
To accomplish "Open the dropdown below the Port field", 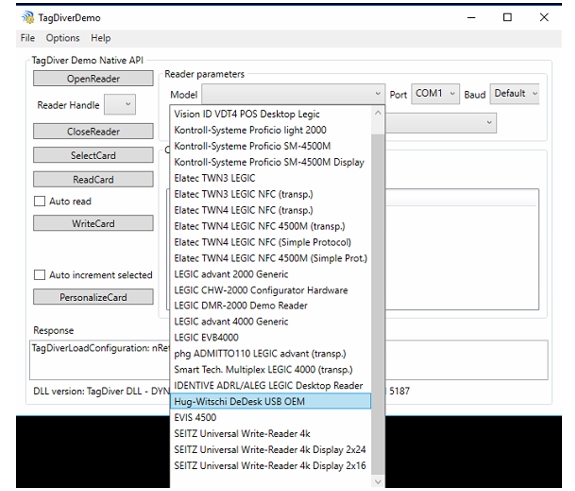I will tap(441, 123).
